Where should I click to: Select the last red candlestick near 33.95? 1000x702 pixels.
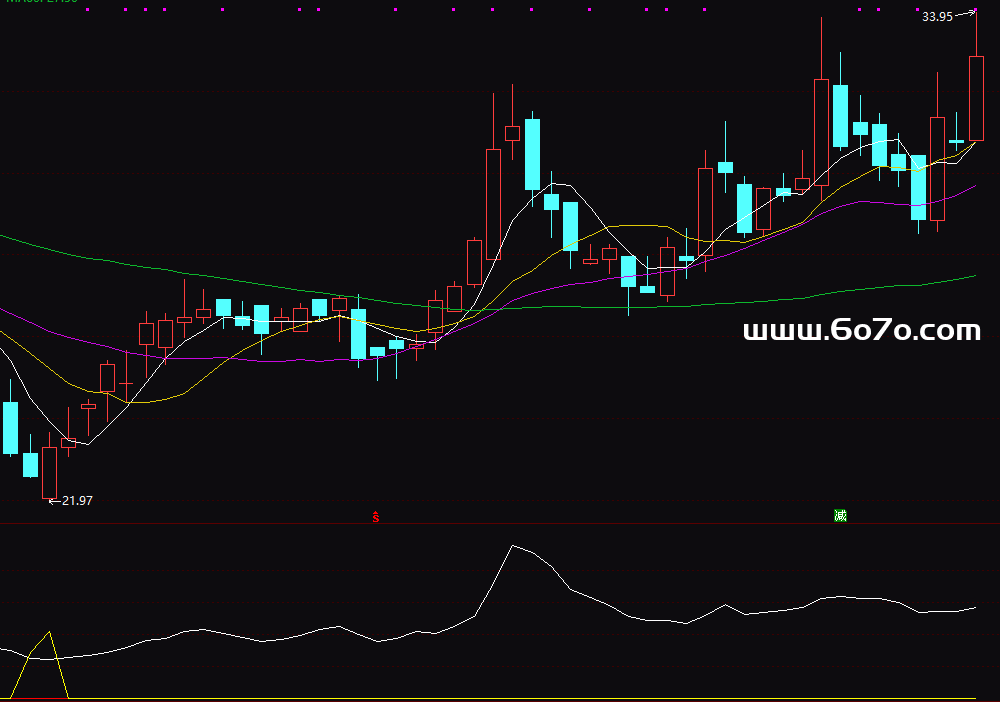click(x=976, y=98)
